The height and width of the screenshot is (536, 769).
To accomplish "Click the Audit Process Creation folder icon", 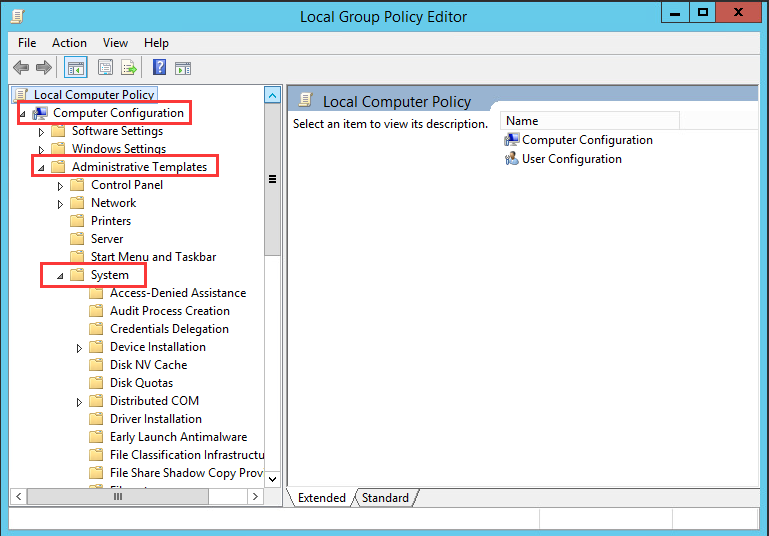I will click(96, 311).
